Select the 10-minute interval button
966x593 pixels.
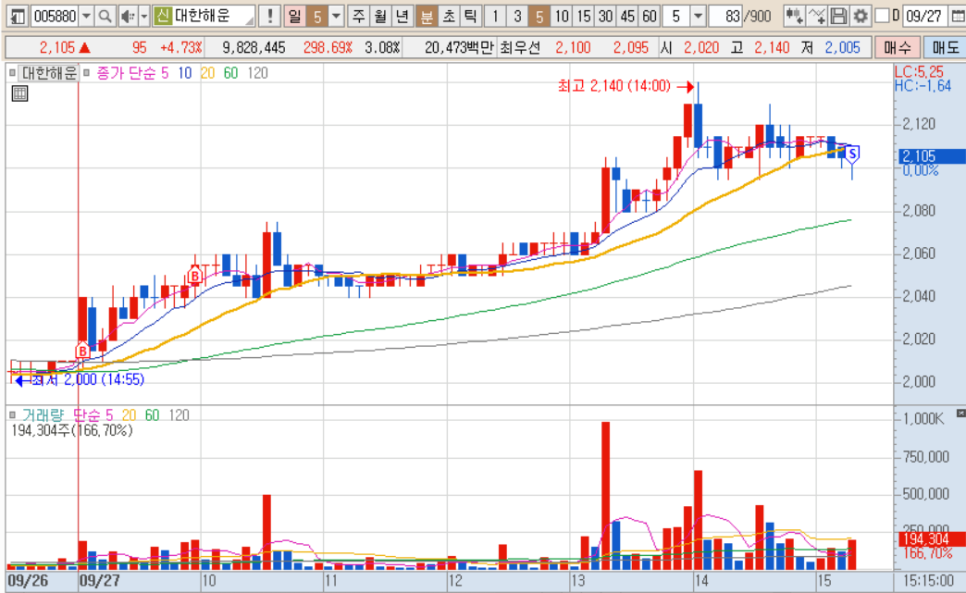pos(561,16)
